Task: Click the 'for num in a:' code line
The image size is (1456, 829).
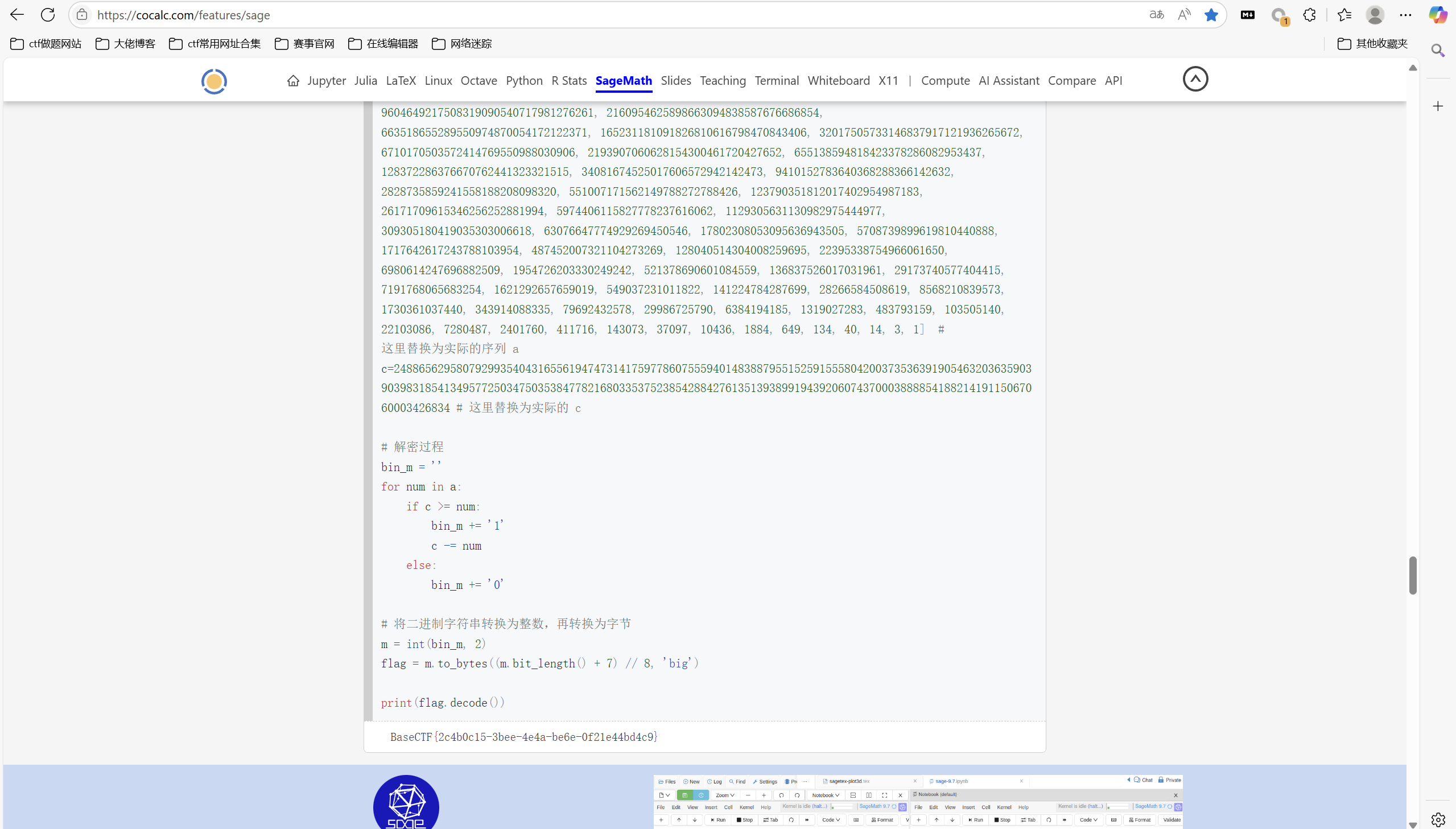Action: 421,487
